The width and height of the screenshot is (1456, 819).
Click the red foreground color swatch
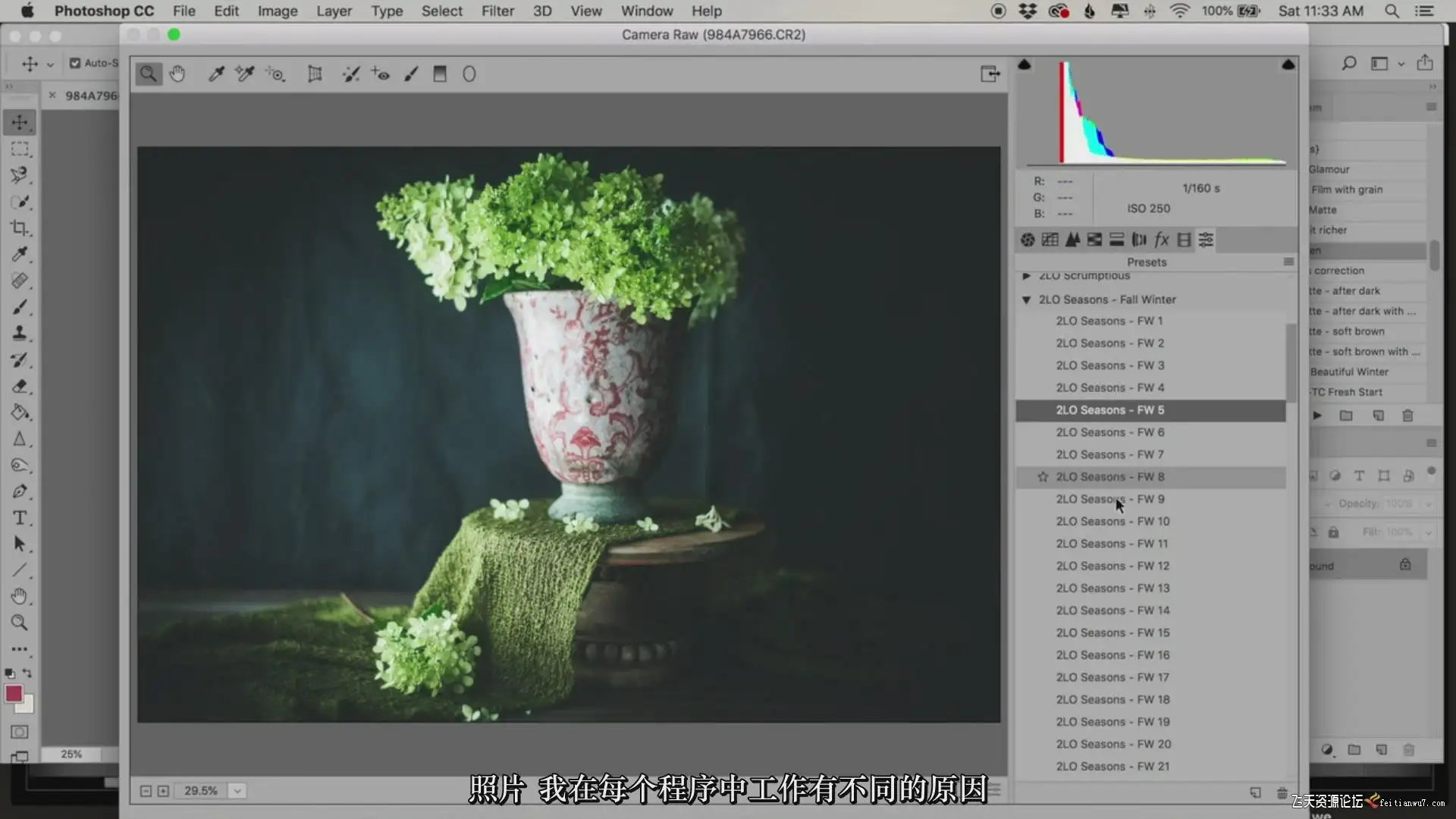13,693
